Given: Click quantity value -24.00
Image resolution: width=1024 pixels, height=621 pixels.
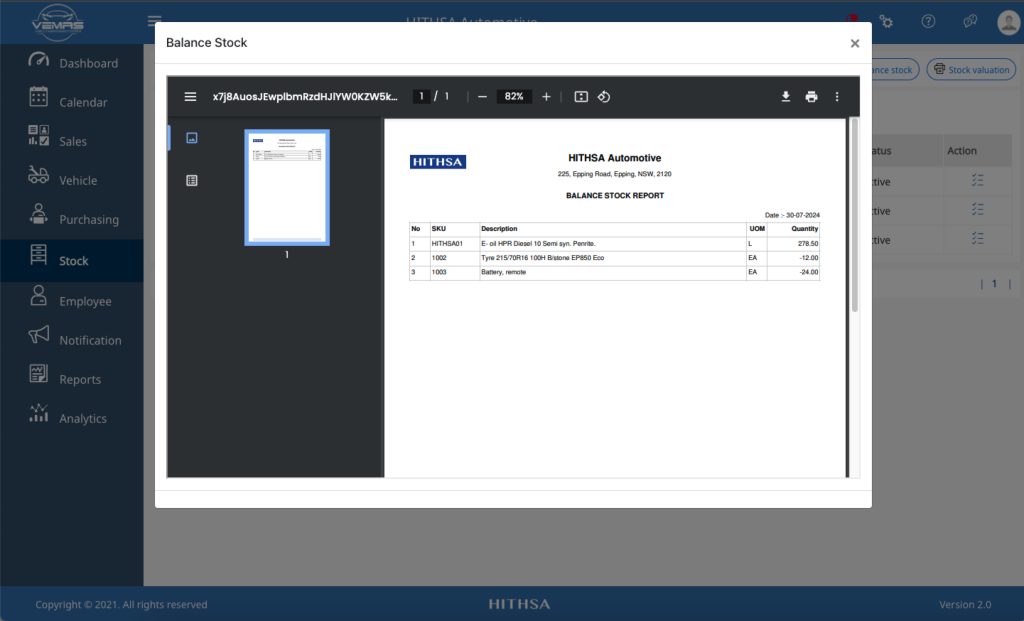Looking at the screenshot, I should point(808,272).
